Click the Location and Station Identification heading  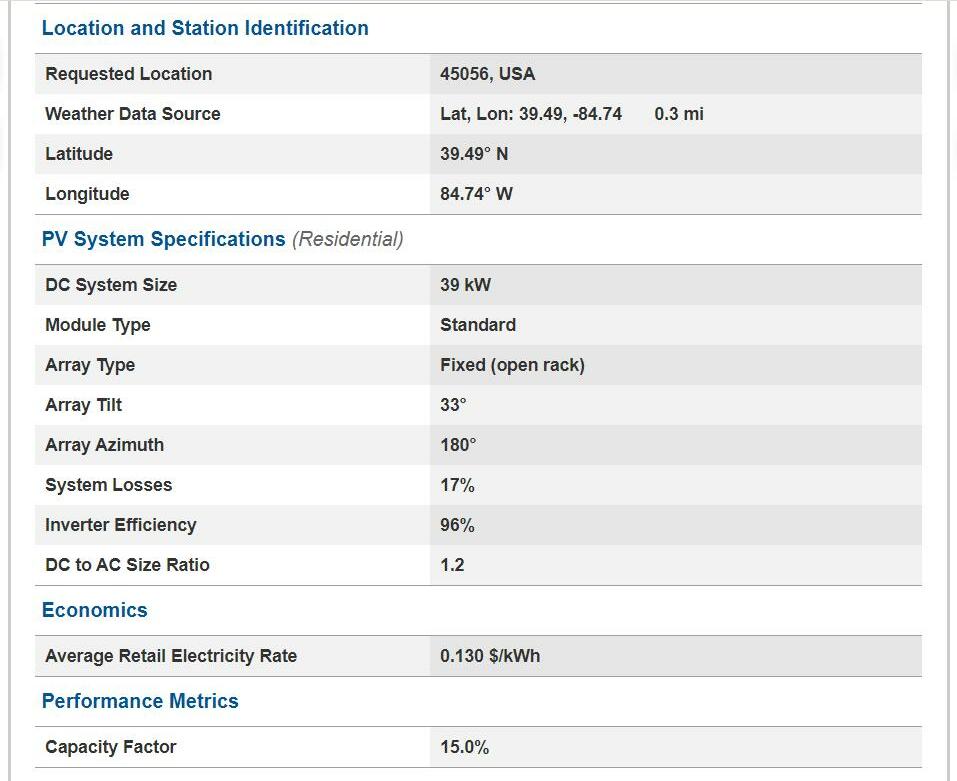[x=205, y=28]
